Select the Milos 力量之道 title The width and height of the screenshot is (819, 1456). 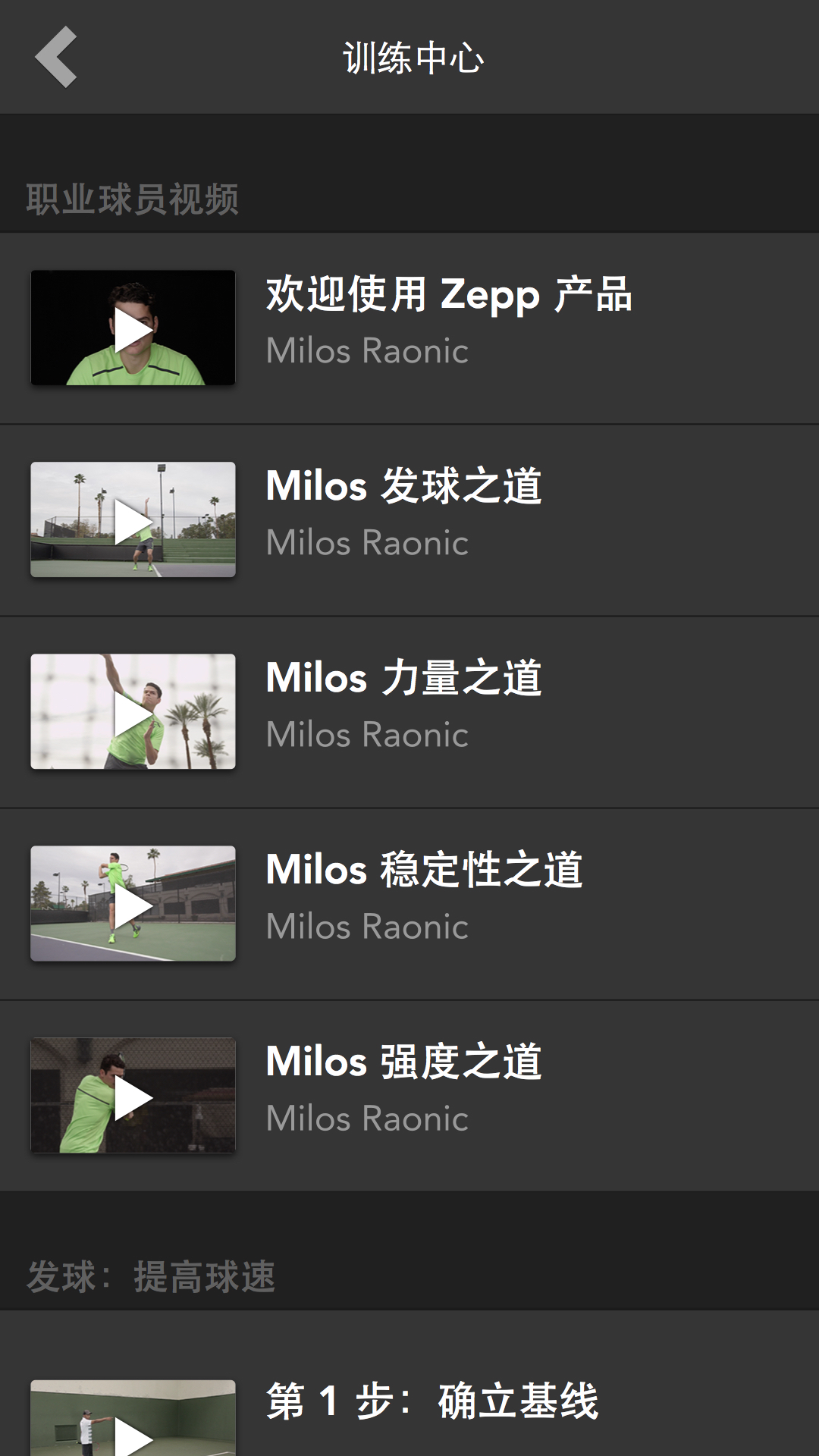403,678
